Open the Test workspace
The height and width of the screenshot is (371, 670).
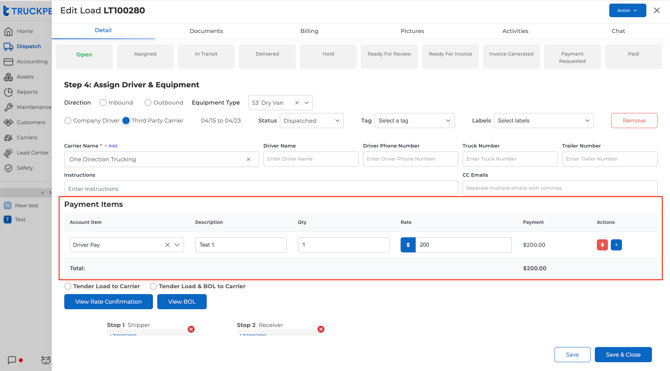15,220
